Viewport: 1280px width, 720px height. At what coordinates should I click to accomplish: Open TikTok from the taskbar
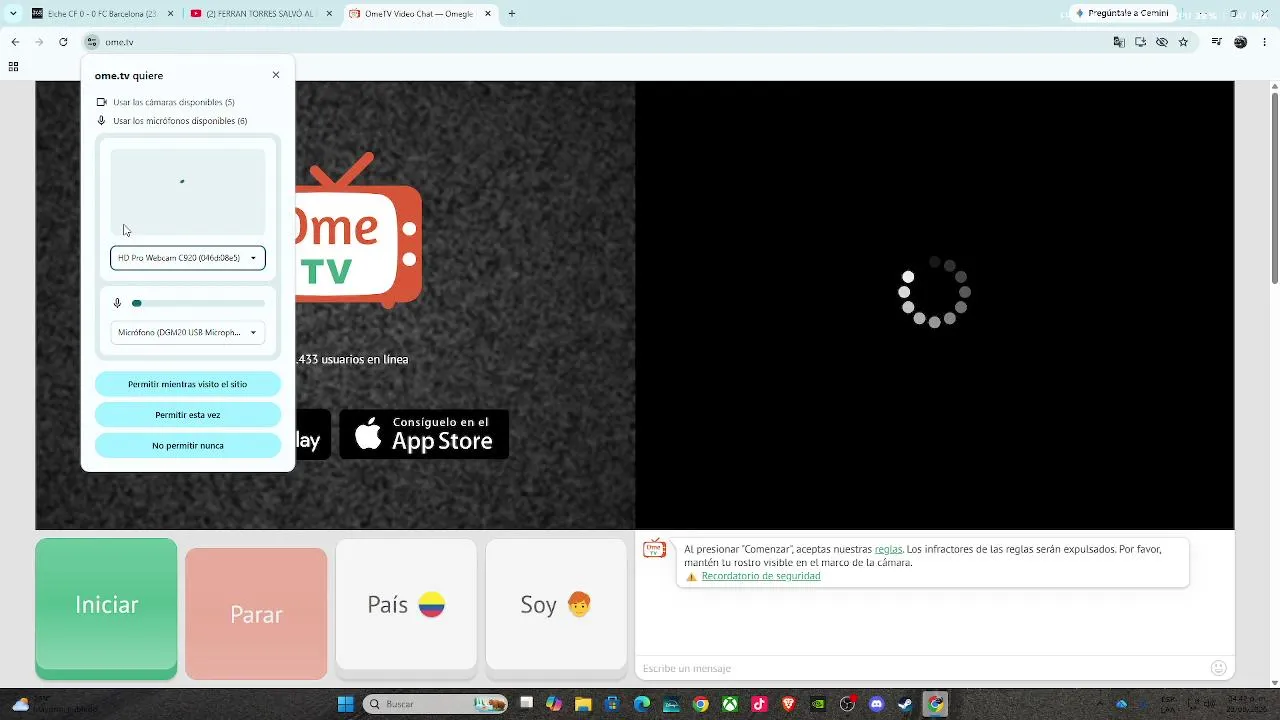[x=759, y=704]
